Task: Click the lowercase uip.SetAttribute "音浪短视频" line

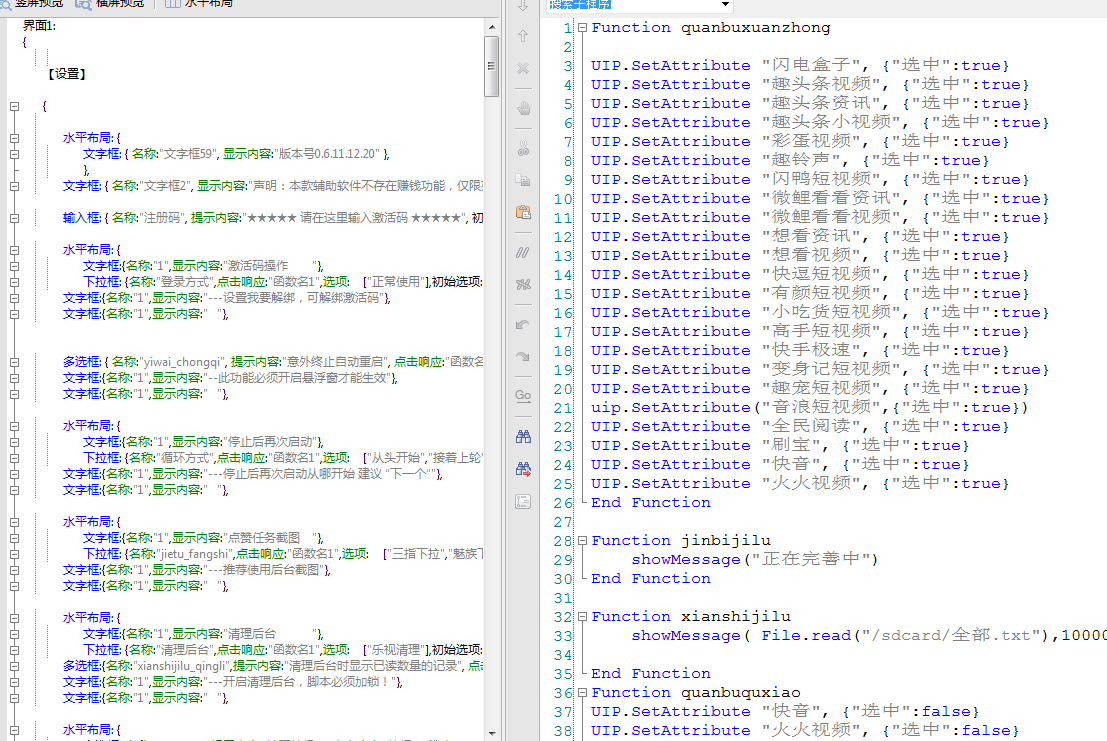Action: coord(810,408)
